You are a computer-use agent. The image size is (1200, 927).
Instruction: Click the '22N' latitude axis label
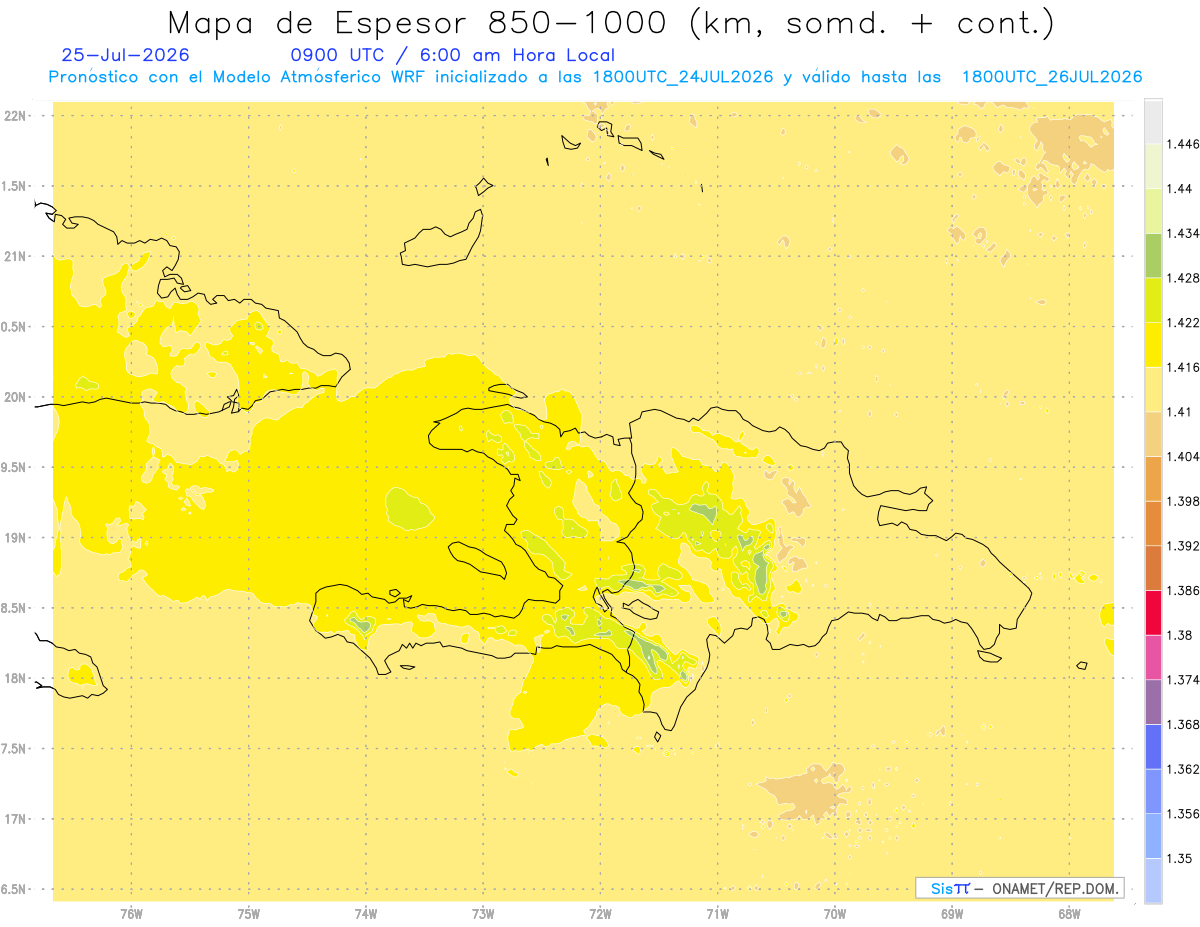point(15,115)
